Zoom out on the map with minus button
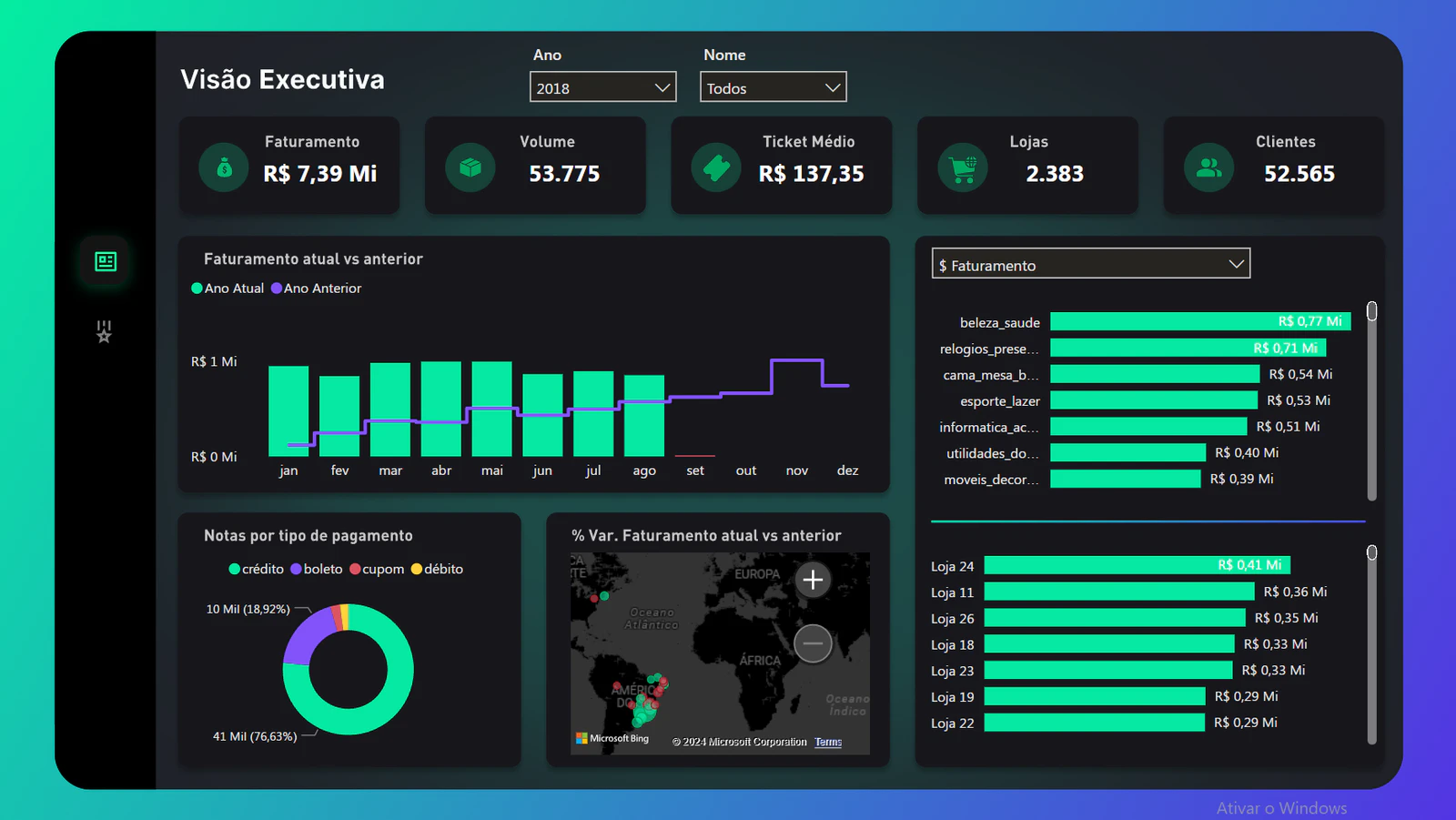The image size is (1456, 820). (813, 643)
